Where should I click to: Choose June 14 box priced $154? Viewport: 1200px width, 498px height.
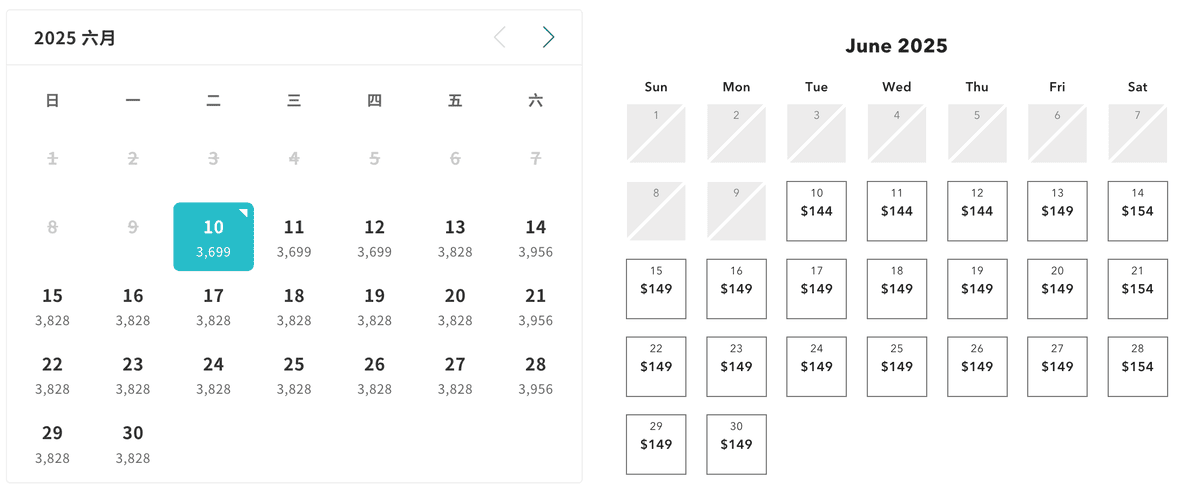tap(1138, 211)
